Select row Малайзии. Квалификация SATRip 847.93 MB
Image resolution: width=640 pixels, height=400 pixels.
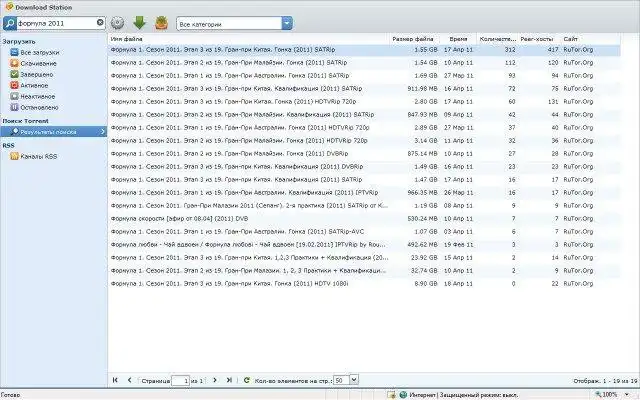pos(364,115)
